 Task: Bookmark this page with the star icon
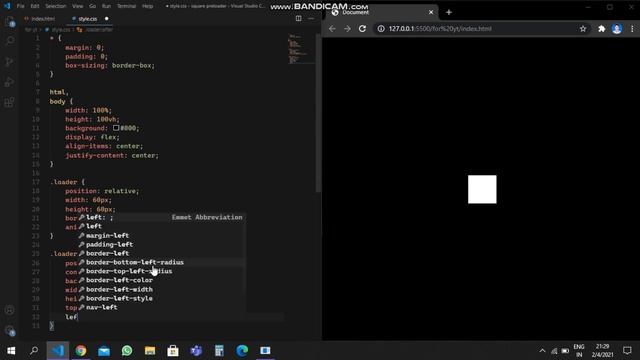tap(583, 29)
